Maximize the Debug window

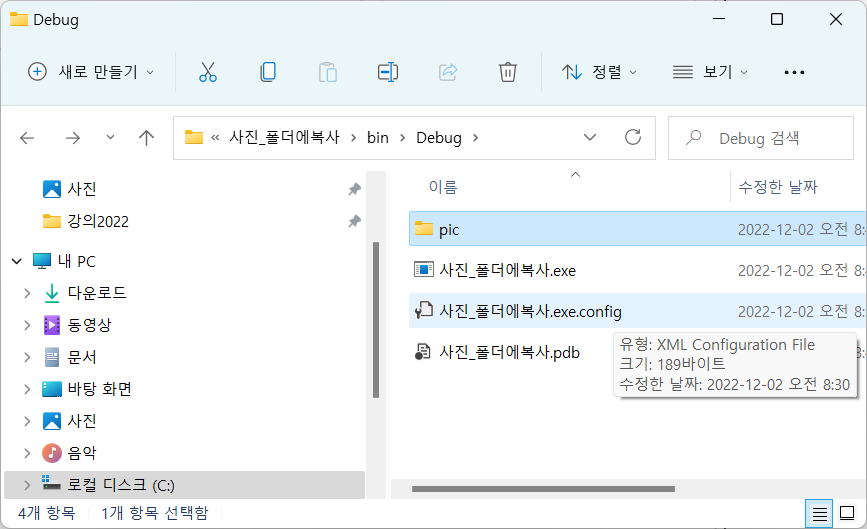777,19
